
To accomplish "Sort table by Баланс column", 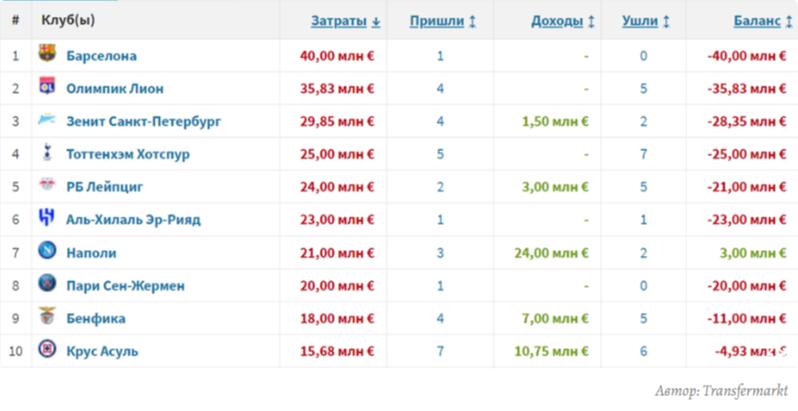I will (762, 21).
